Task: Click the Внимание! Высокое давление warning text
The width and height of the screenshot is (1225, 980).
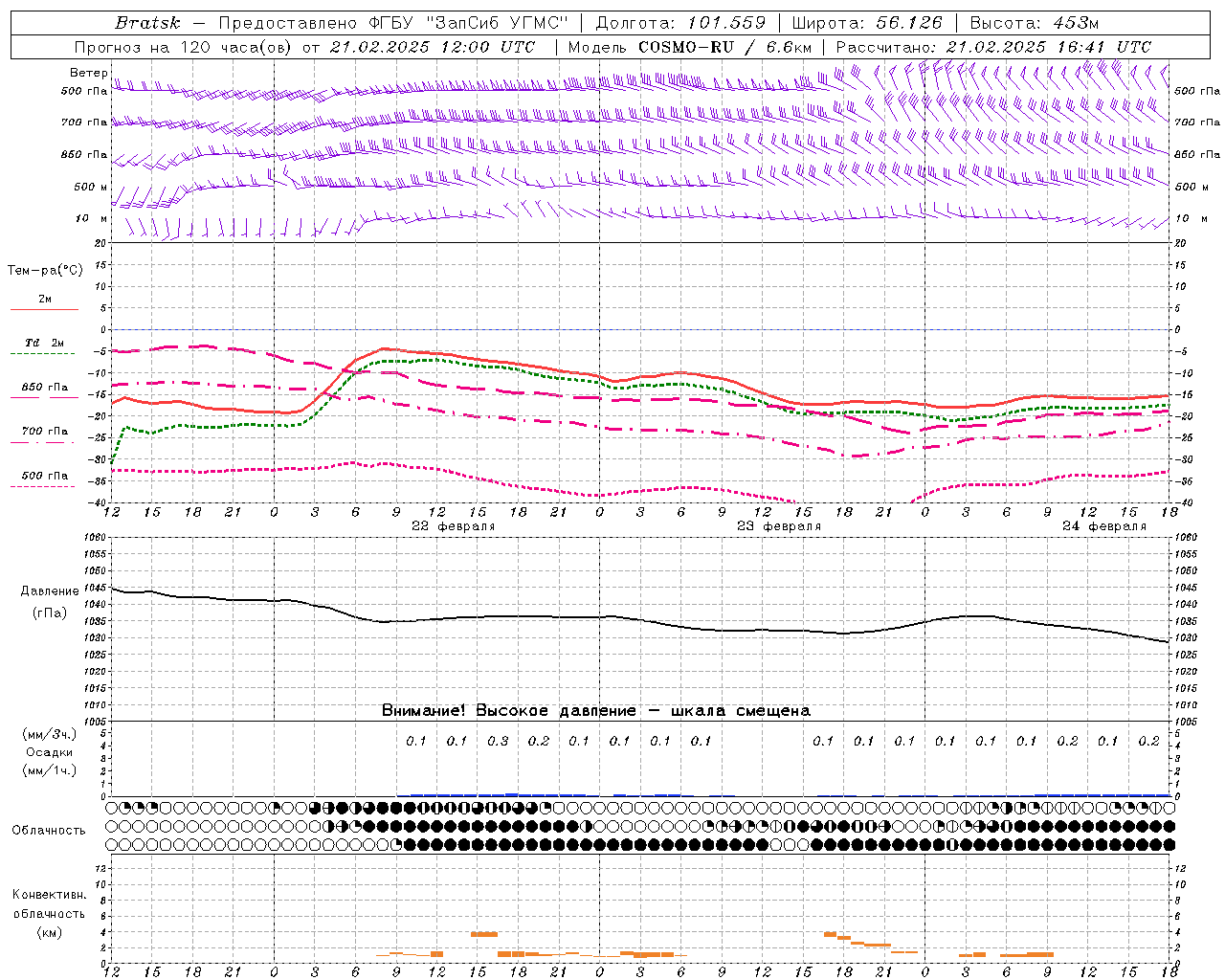Action: 596,710
